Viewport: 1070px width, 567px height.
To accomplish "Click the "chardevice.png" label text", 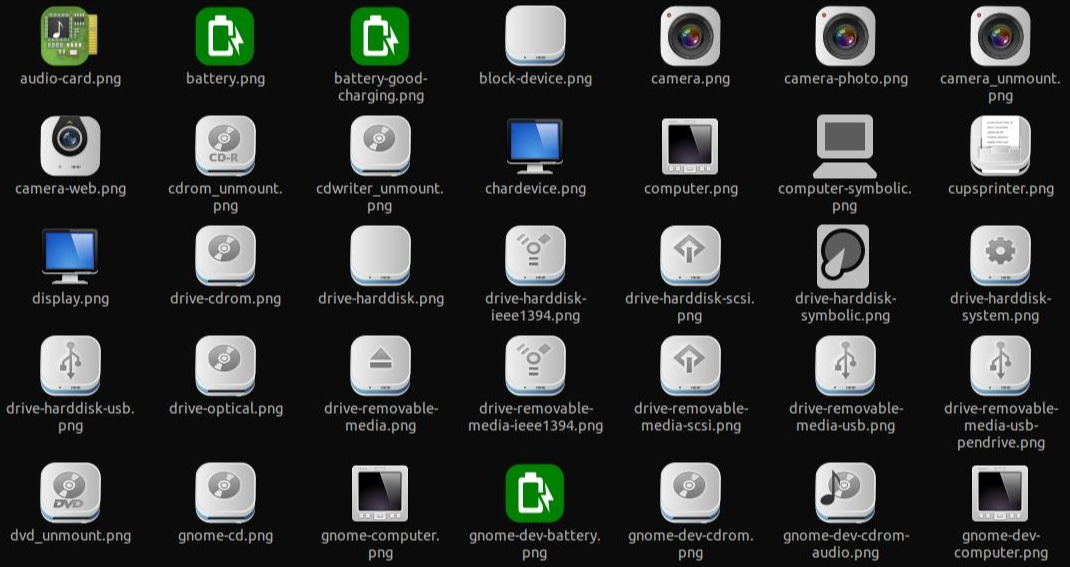I will (x=536, y=188).
